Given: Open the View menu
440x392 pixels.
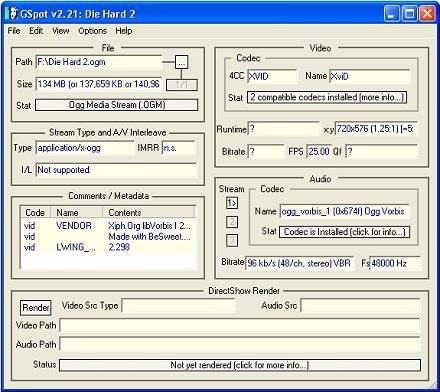Looking at the screenshot, I should click(61, 31).
